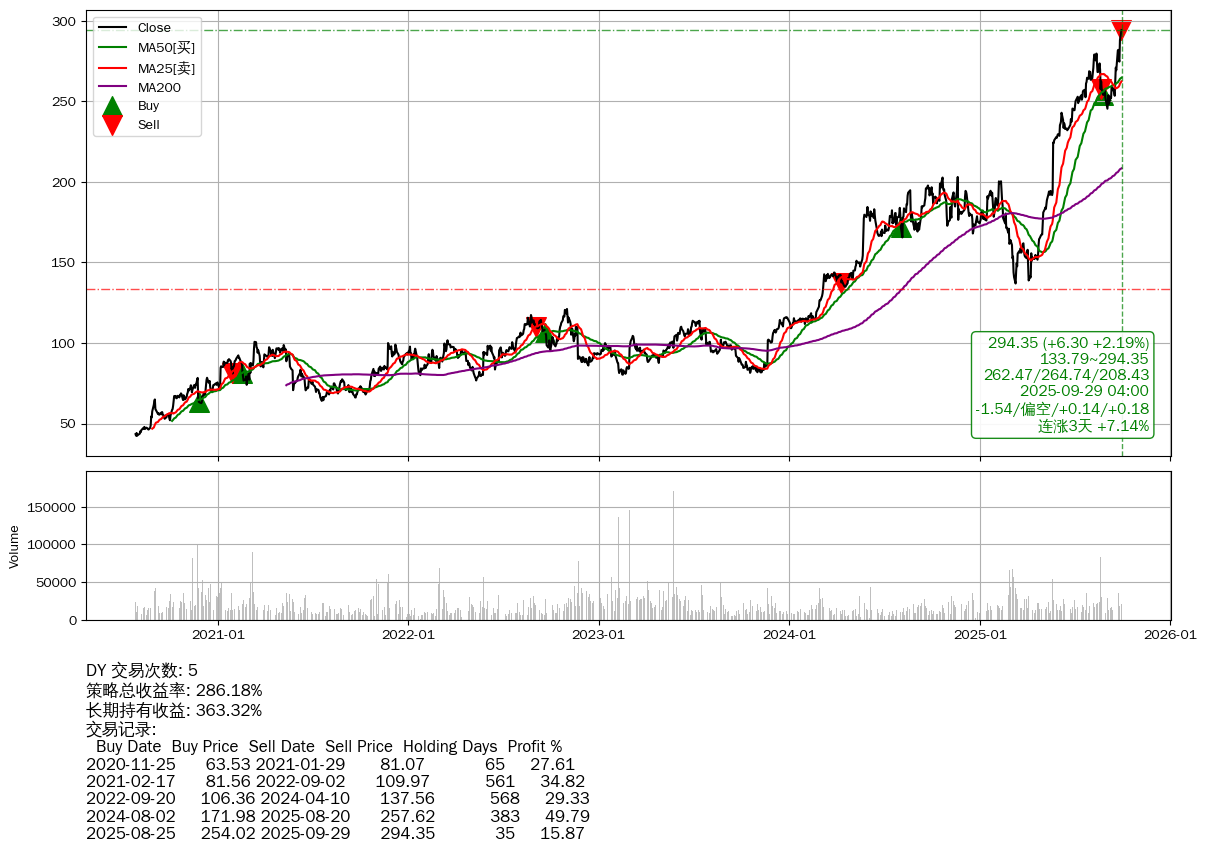Click the Volume axis label
1207x852 pixels.
tap(14, 546)
